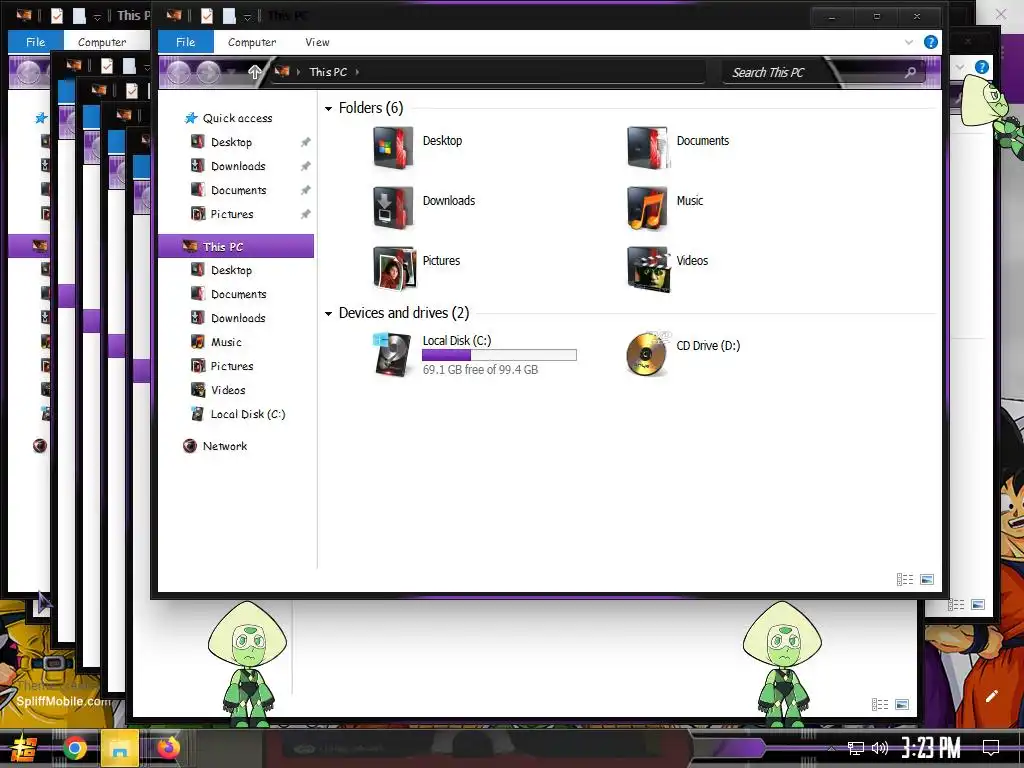
Task: Select the CD Drive (D:) icon
Action: 647,355
